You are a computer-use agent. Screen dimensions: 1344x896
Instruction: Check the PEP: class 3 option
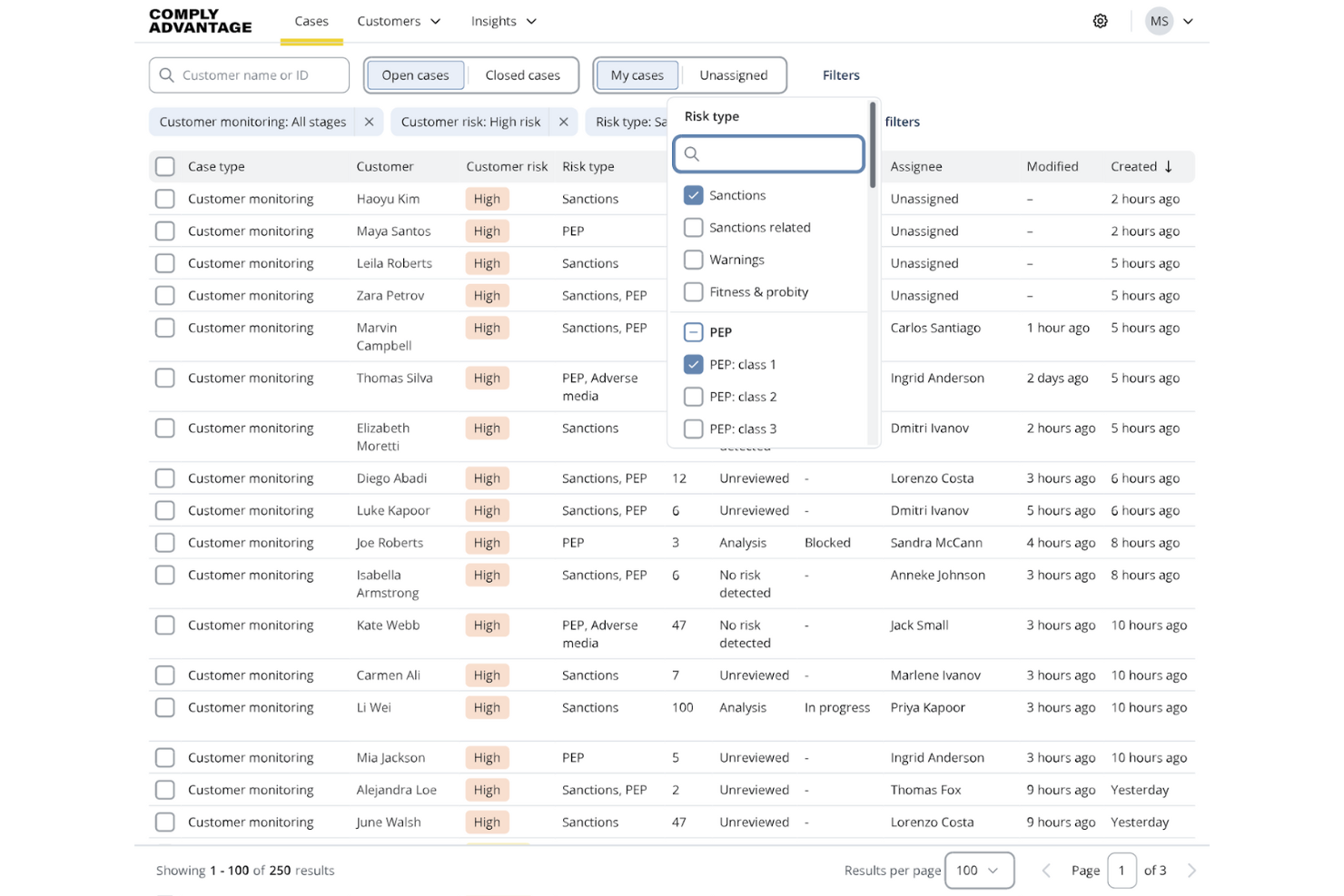tap(693, 428)
